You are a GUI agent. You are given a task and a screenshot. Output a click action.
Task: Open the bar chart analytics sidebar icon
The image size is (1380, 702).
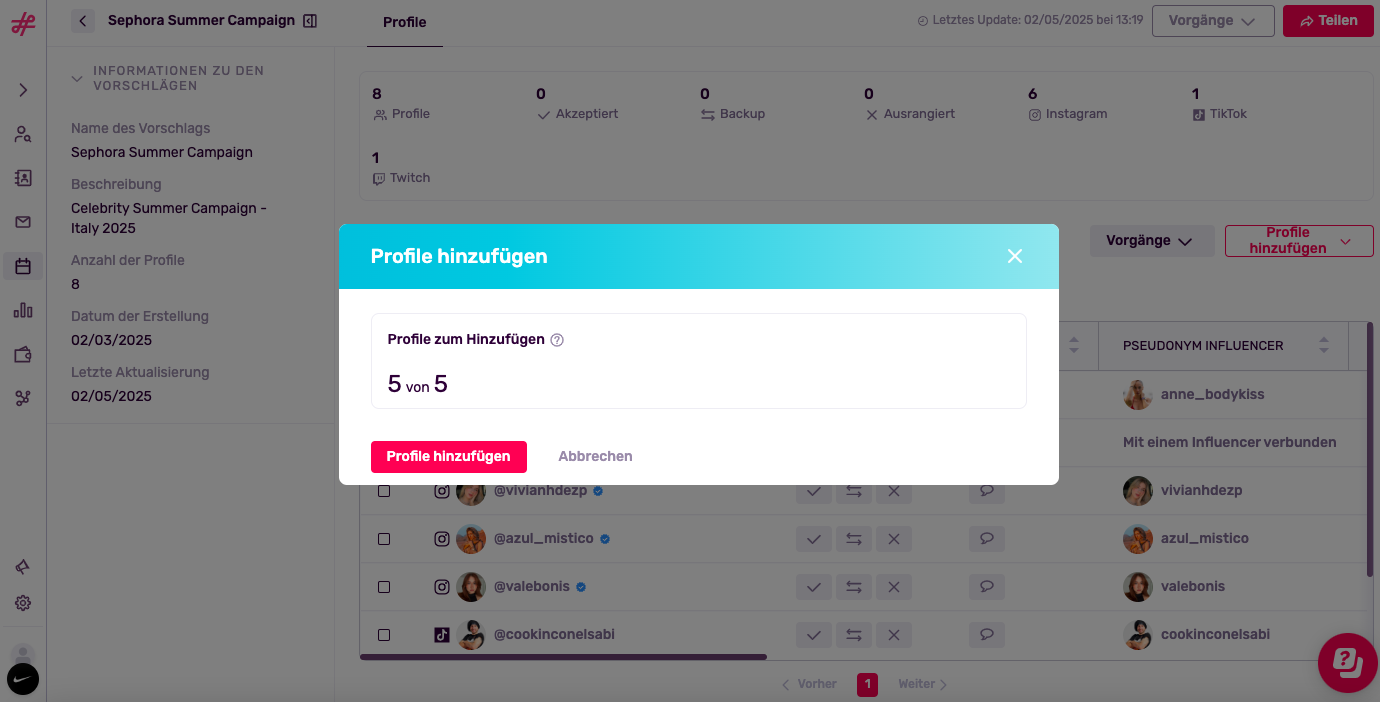tap(23, 310)
